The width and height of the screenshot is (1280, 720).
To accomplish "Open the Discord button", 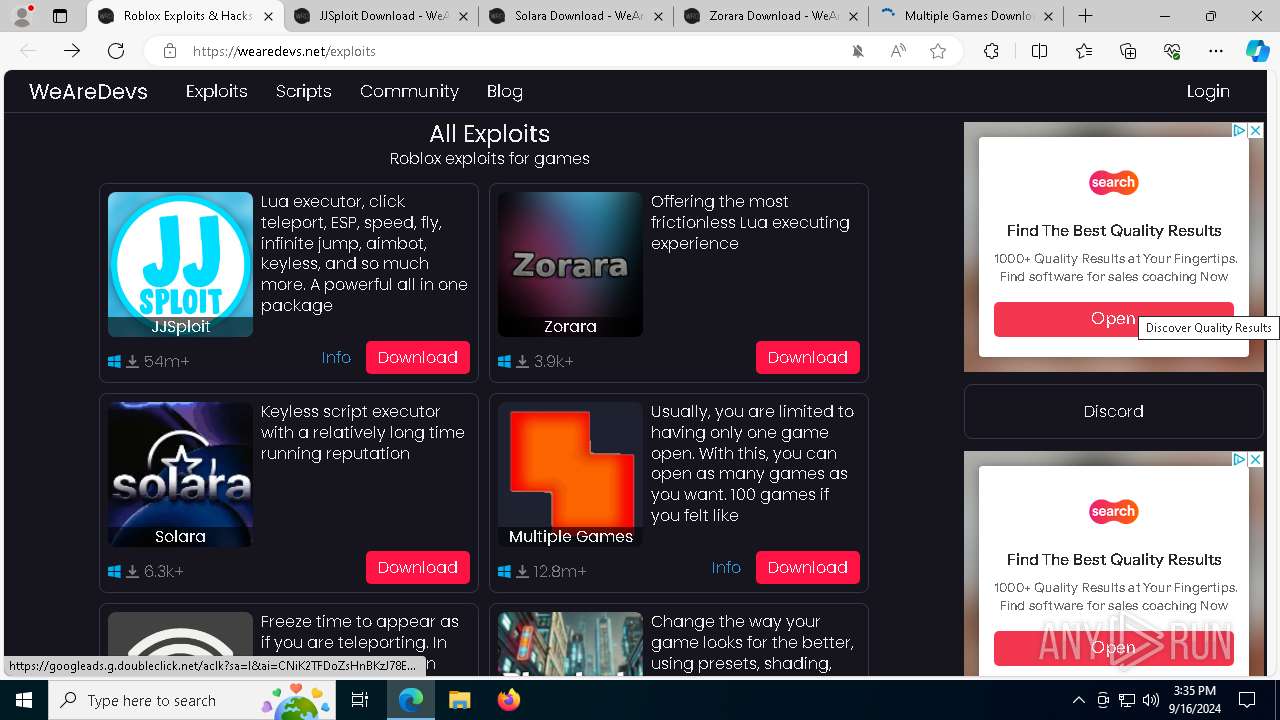I will [1114, 411].
